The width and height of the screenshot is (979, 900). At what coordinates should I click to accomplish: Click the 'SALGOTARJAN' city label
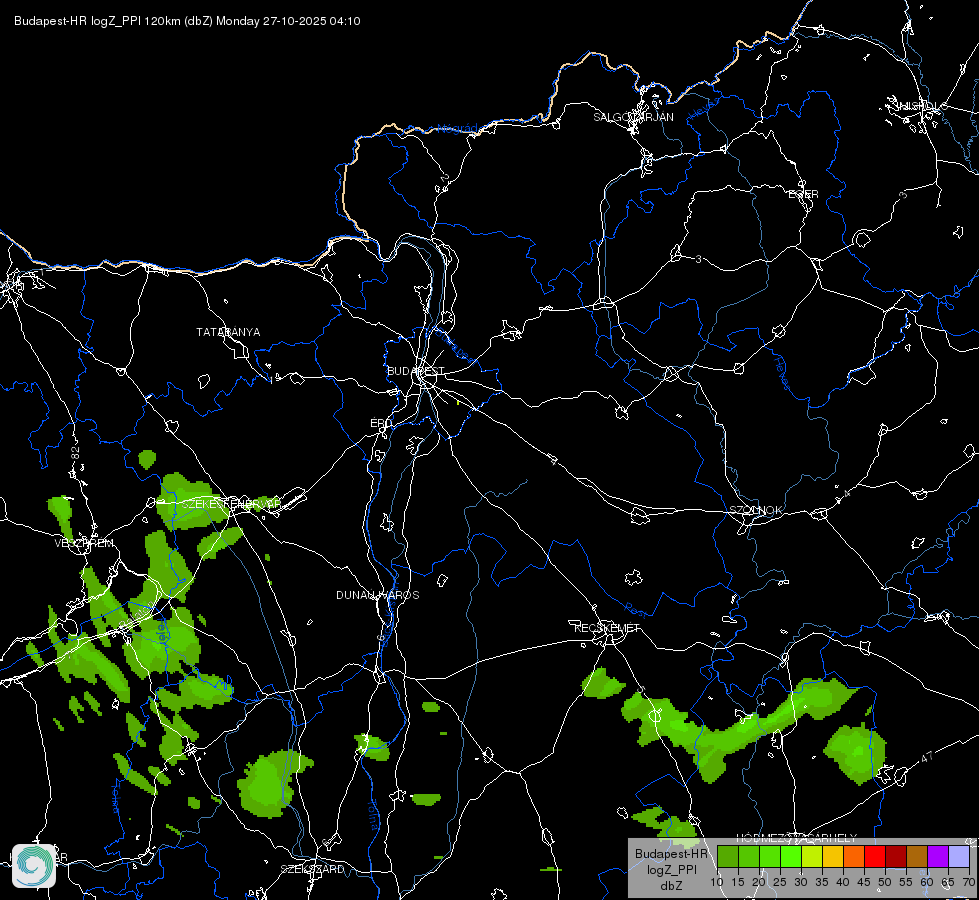pyautogui.click(x=633, y=117)
